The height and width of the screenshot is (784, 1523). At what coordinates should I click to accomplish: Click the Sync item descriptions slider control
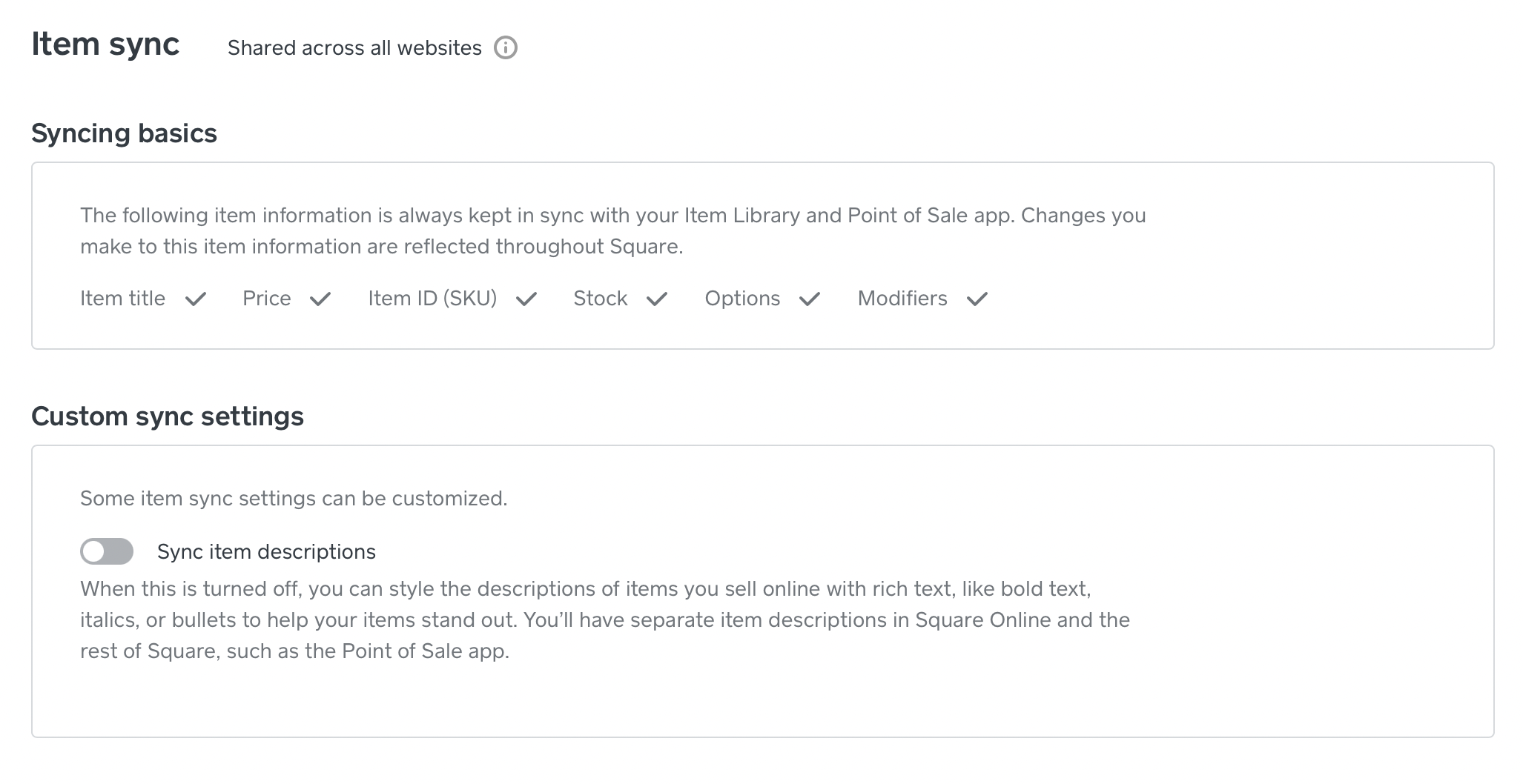107,551
